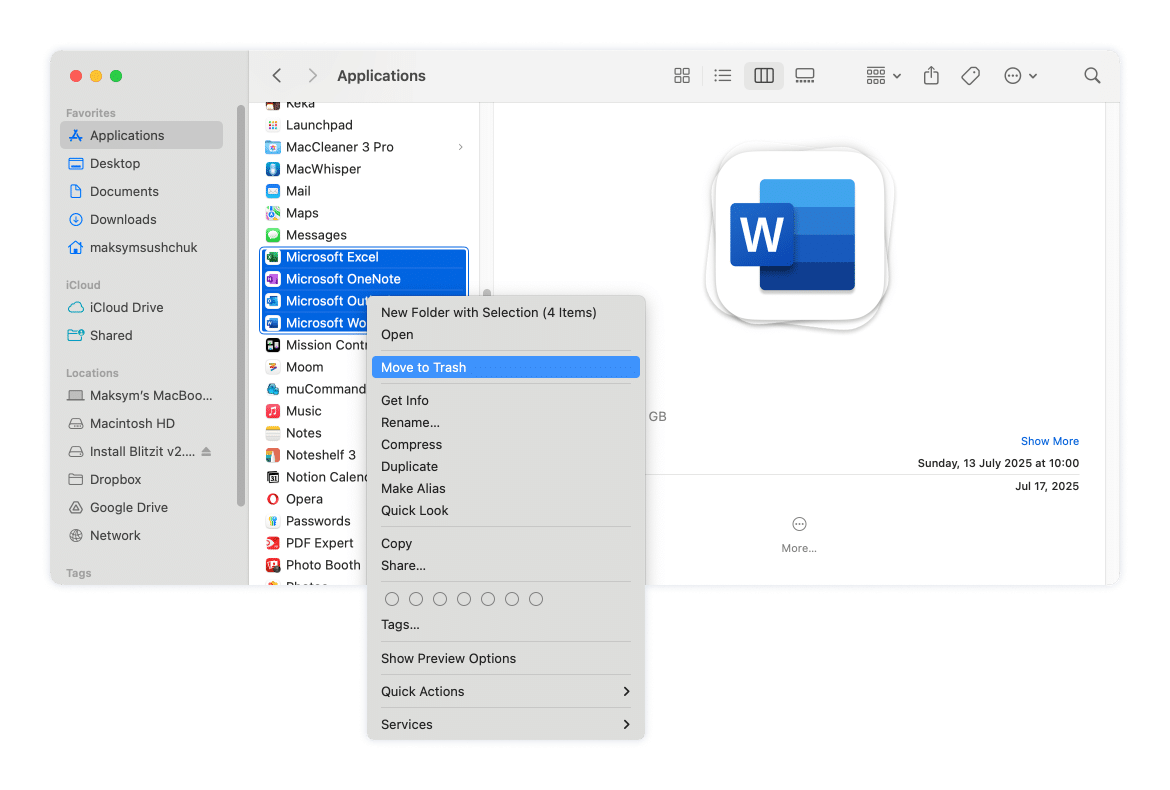The height and width of the screenshot is (790, 1170).
Task: Choose Quick Look from the context menu
Action: 506,510
